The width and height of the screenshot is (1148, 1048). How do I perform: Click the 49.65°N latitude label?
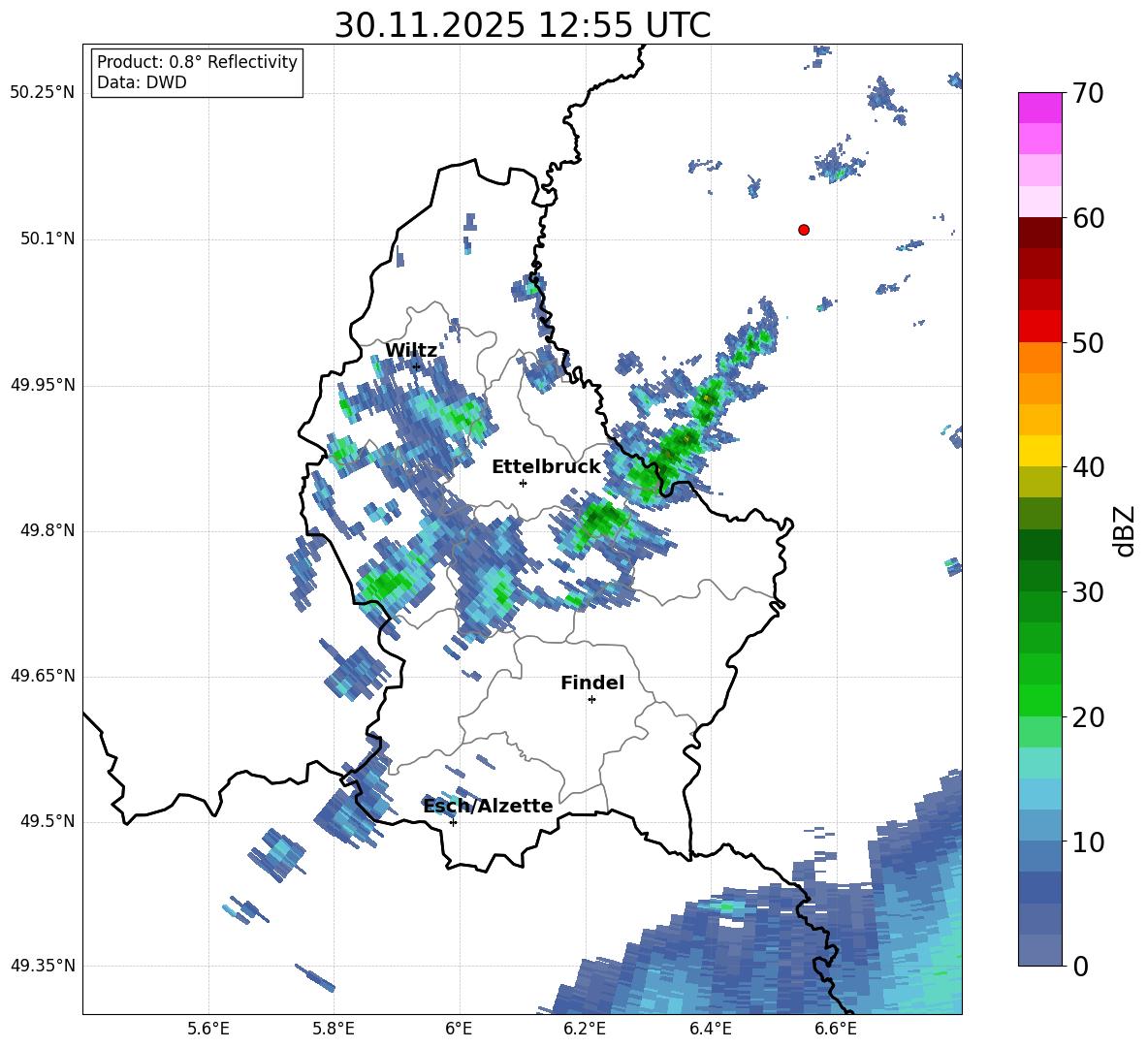click(x=44, y=675)
